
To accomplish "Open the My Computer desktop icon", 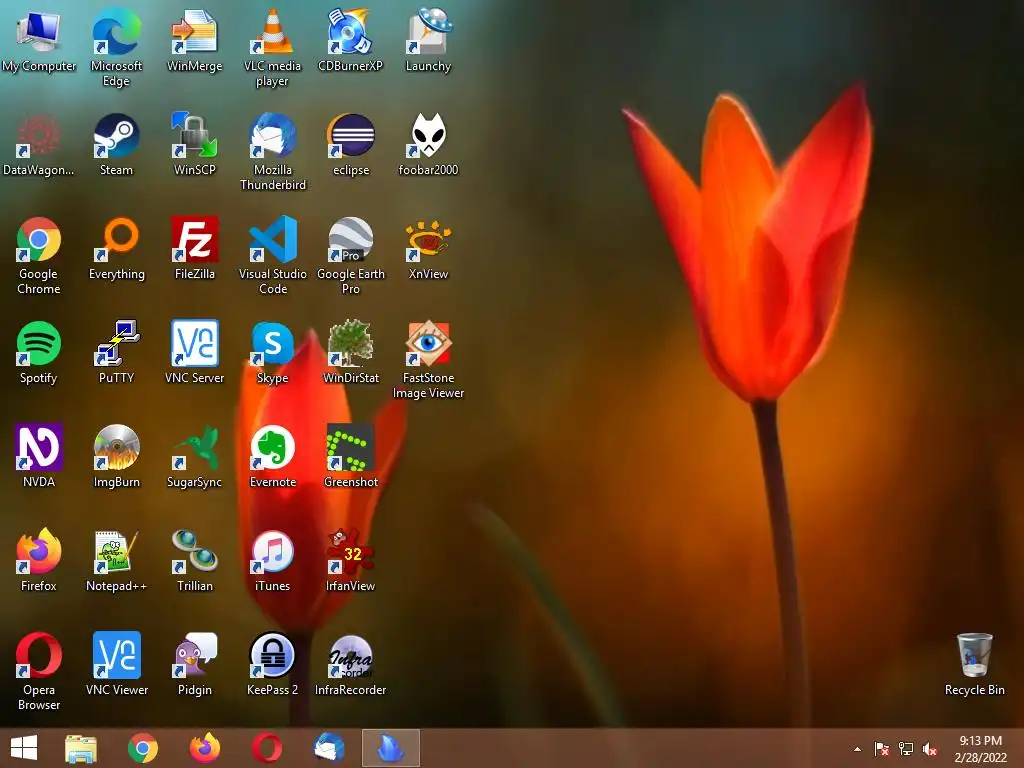I will coord(39,40).
